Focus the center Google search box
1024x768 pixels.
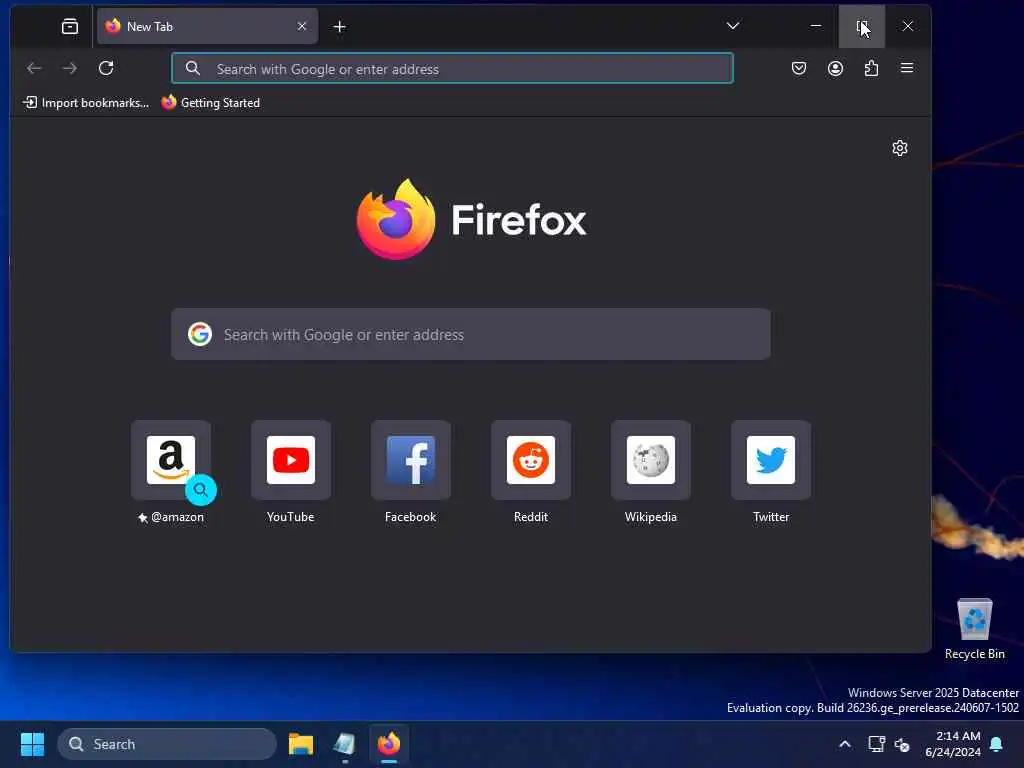pos(470,334)
